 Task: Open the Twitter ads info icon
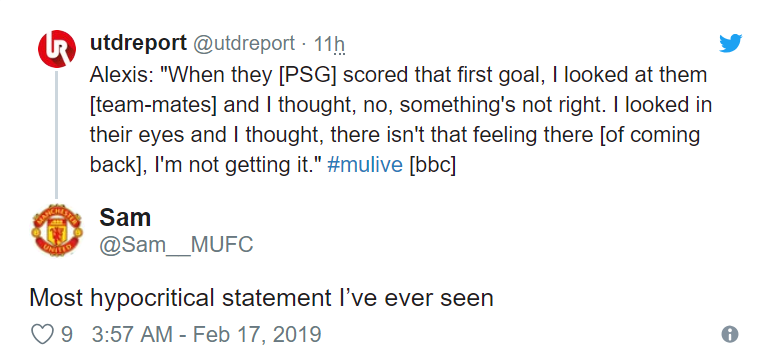point(730,334)
